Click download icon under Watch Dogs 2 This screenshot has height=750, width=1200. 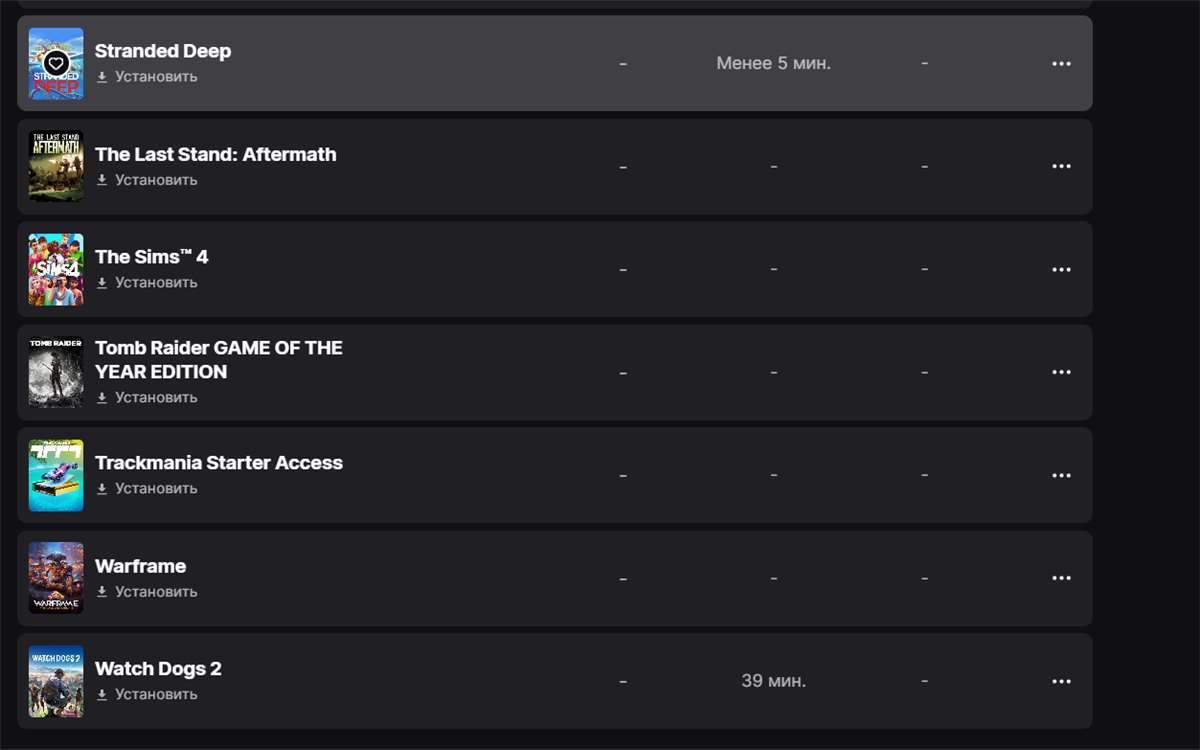(x=102, y=695)
